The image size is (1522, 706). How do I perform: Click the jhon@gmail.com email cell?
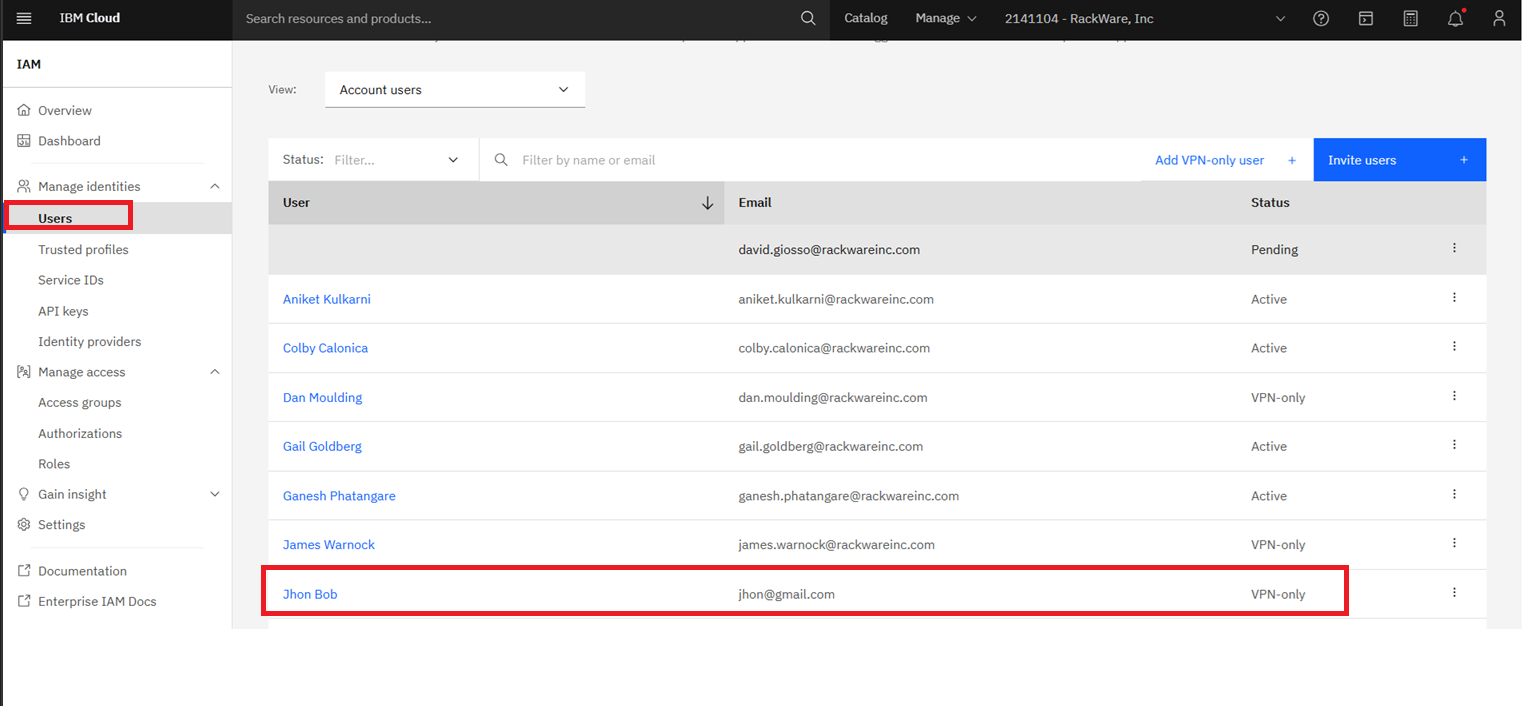tap(787, 594)
